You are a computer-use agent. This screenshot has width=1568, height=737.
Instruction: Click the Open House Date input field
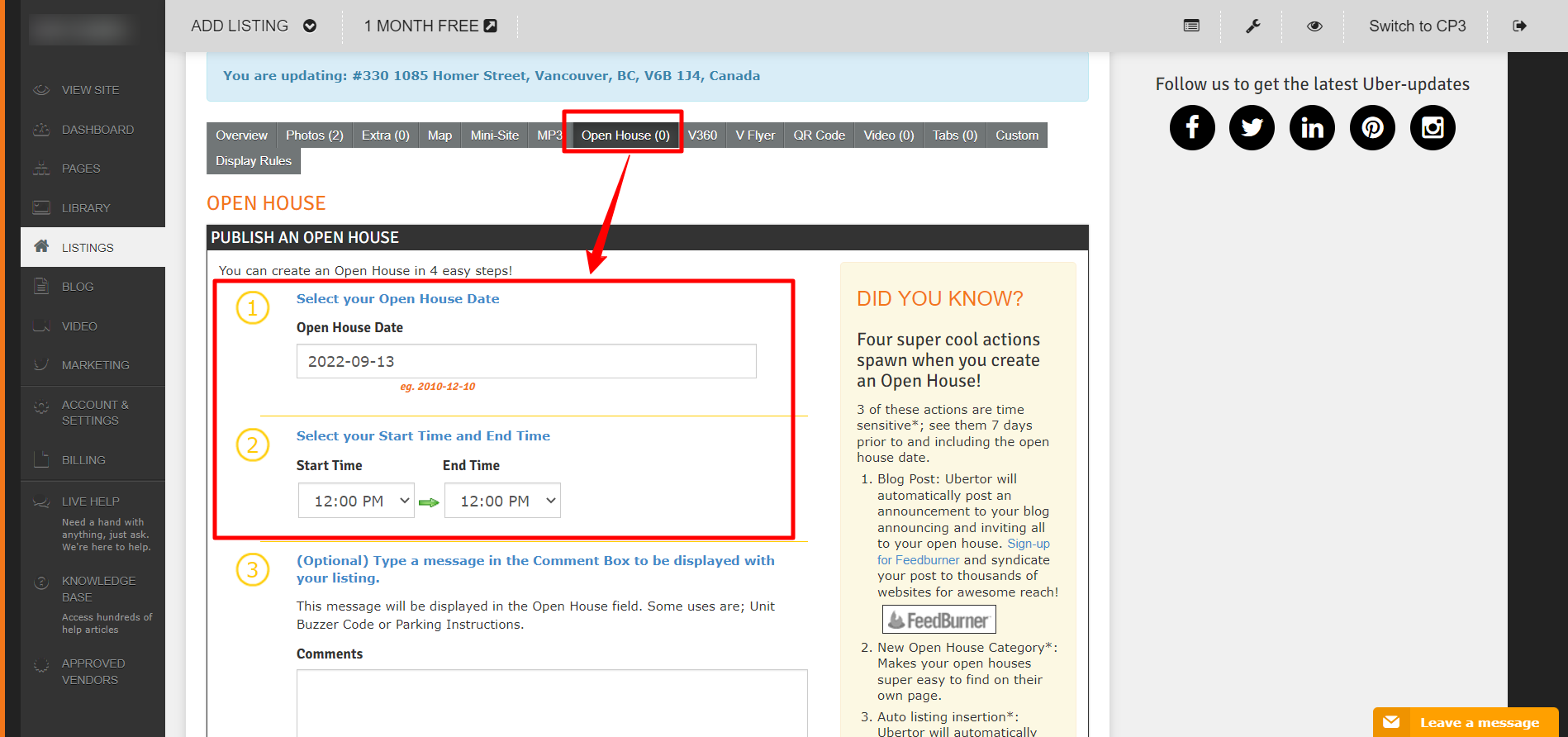click(526, 361)
